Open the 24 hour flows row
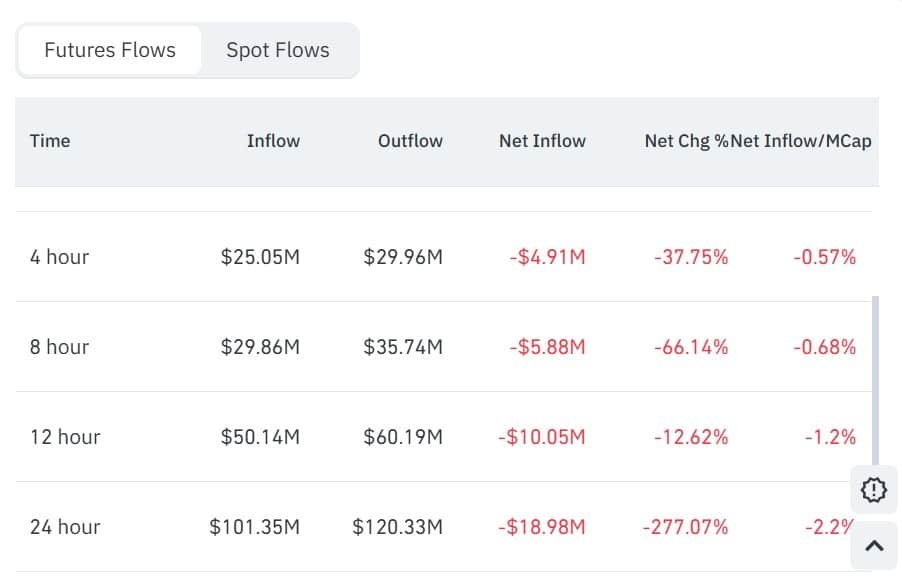 coord(64,527)
